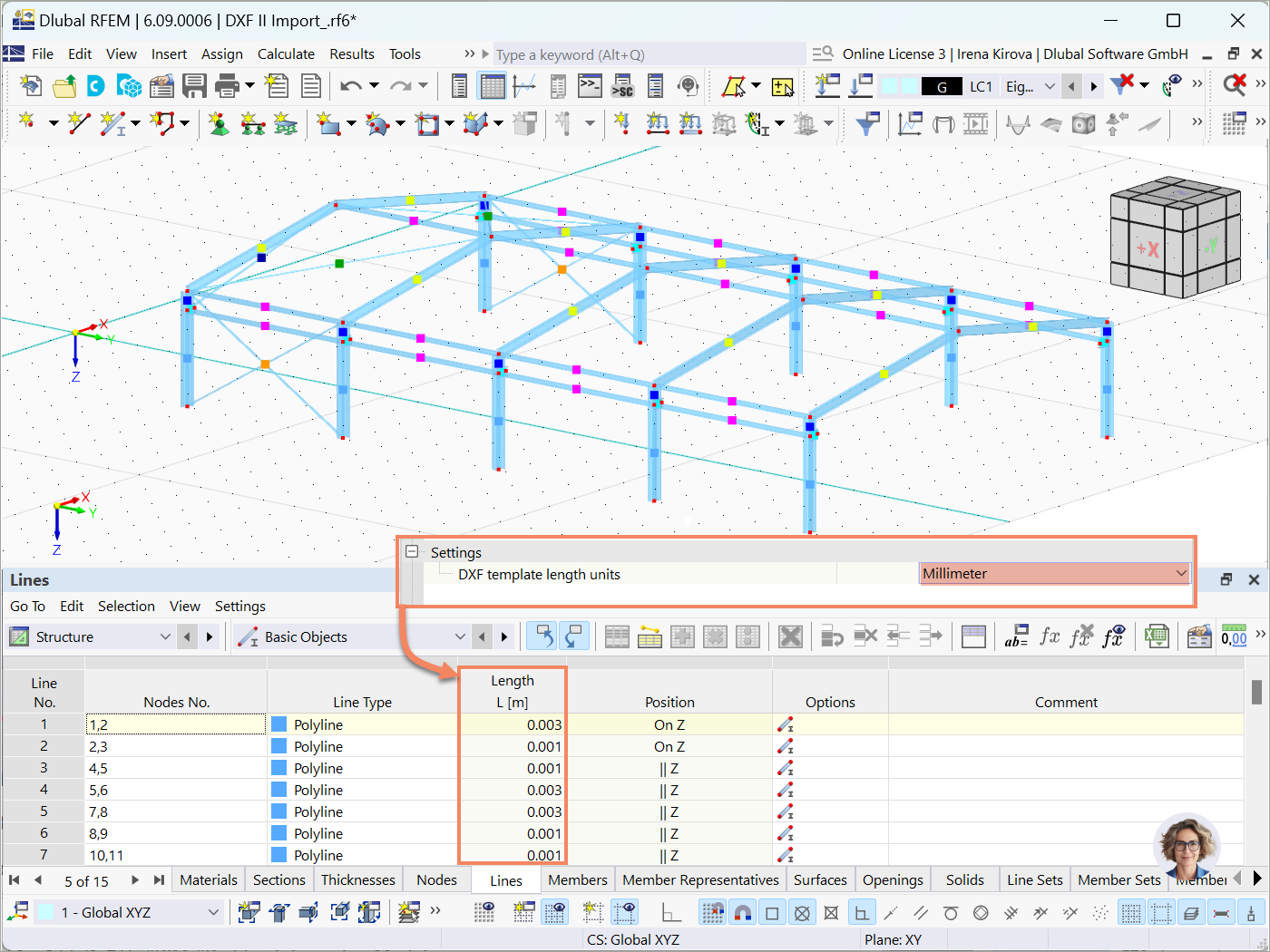Select the Undo icon
The width and height of the screenshot is (1270, 952).
click(352, 85)
